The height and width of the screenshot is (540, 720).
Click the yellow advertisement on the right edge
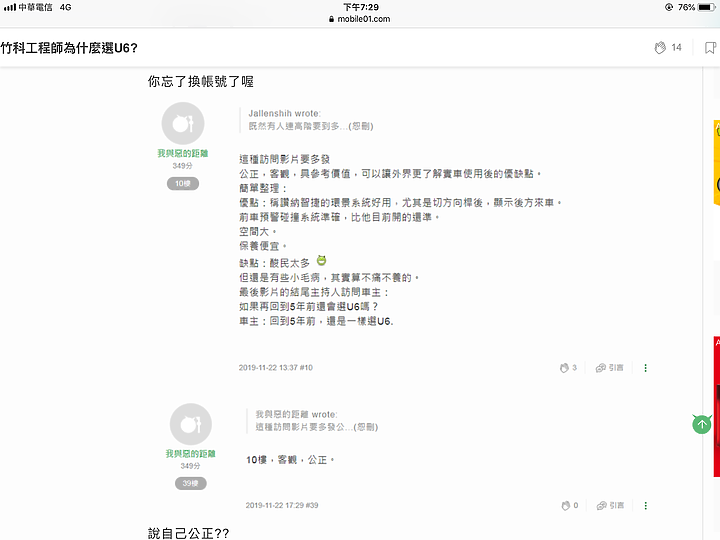tap(717, 162)
